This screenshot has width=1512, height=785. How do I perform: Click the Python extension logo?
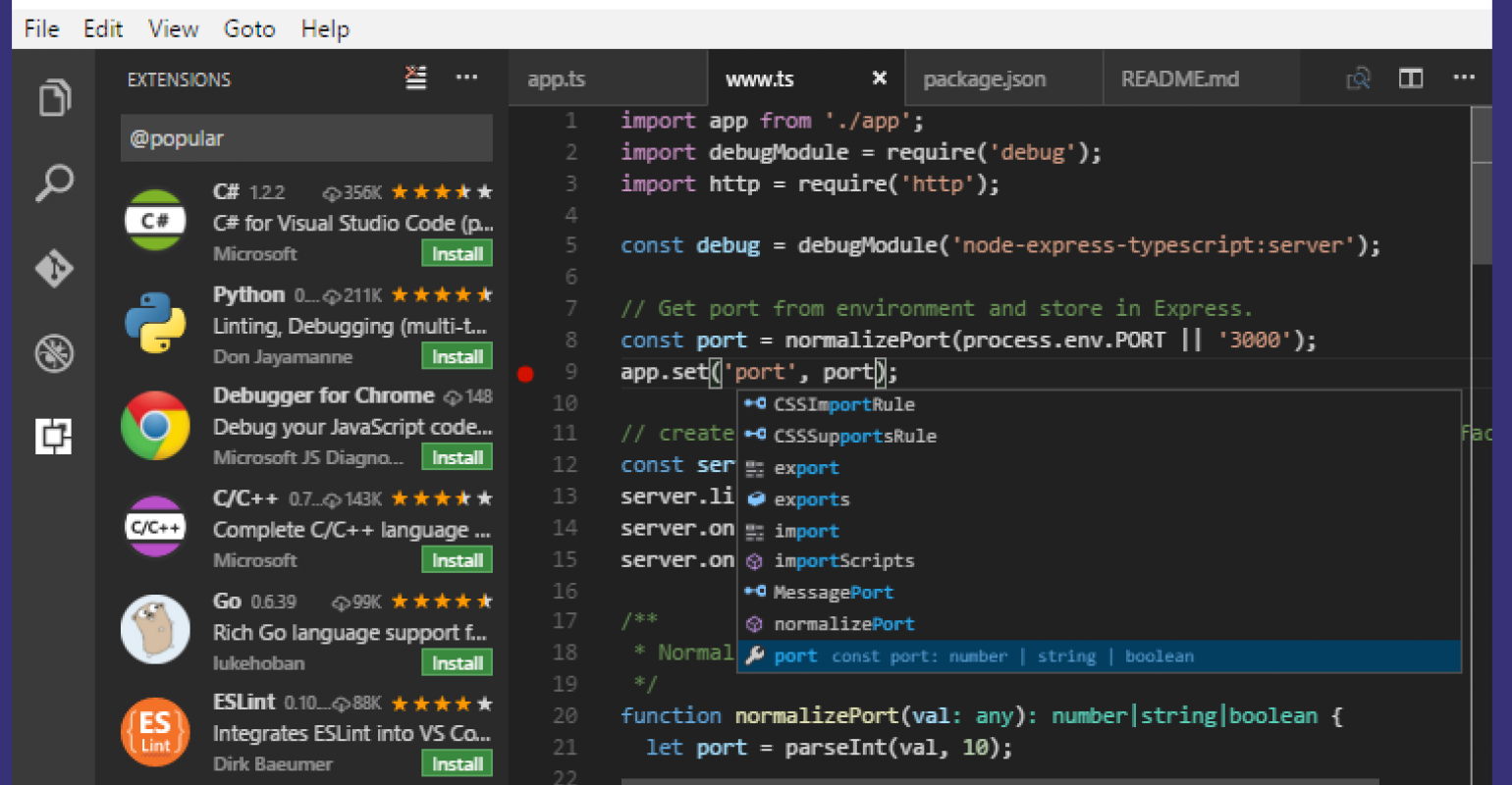(x=155, y=323)
